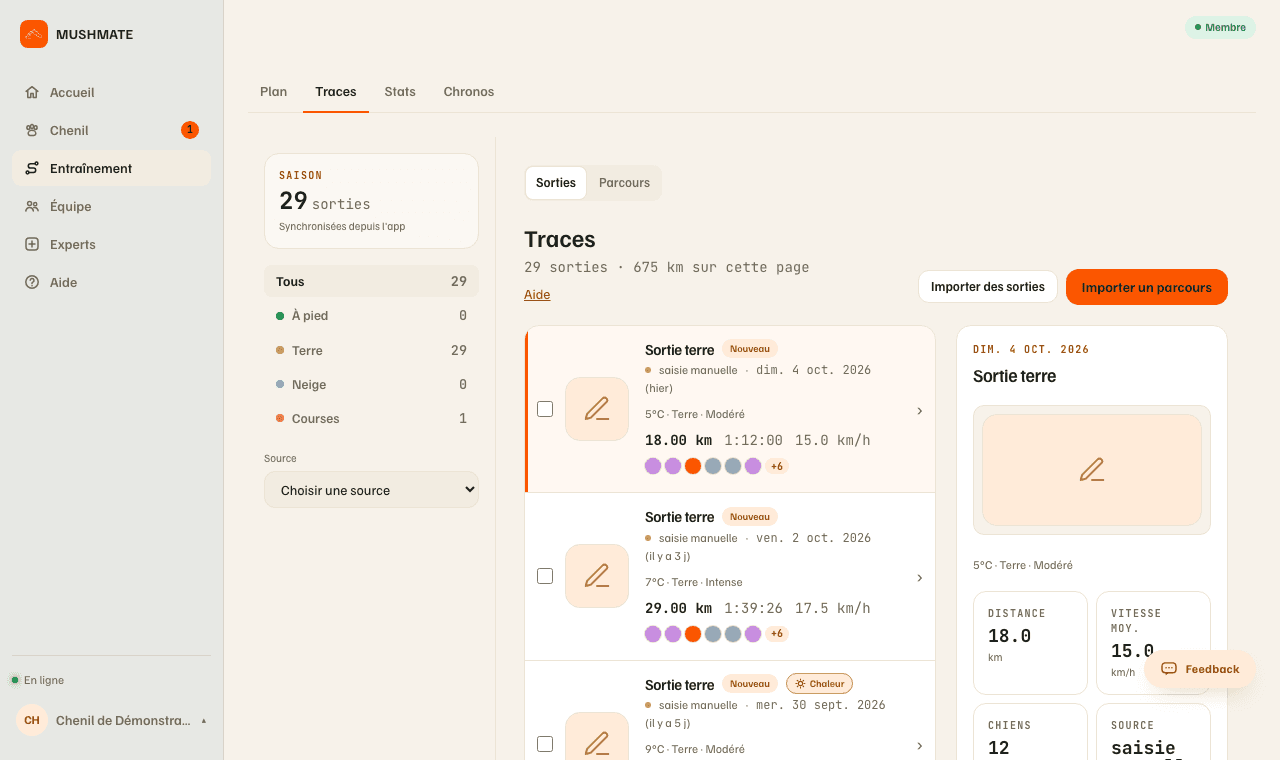1280x760 pixels.
Task: Click the Équipe people icon
Action: pos(32,206)
